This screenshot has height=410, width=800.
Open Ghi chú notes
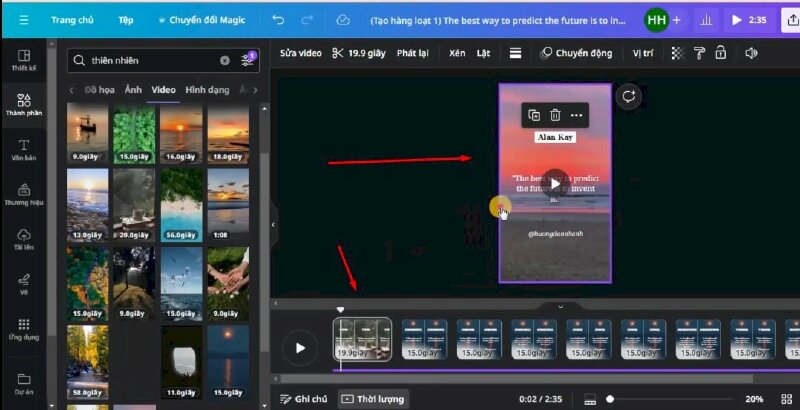[x=304, y=399]
